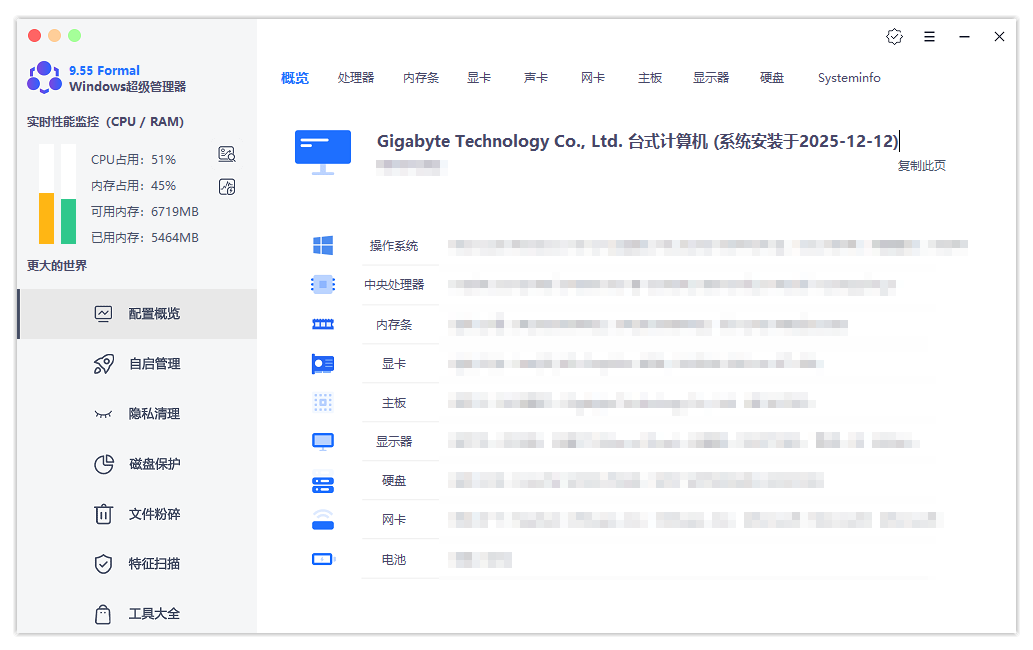Click the 主板 label in the overview list
The height and width of the screenshot is (650, 1033).
pyautogui.click(x=394, y=403)
